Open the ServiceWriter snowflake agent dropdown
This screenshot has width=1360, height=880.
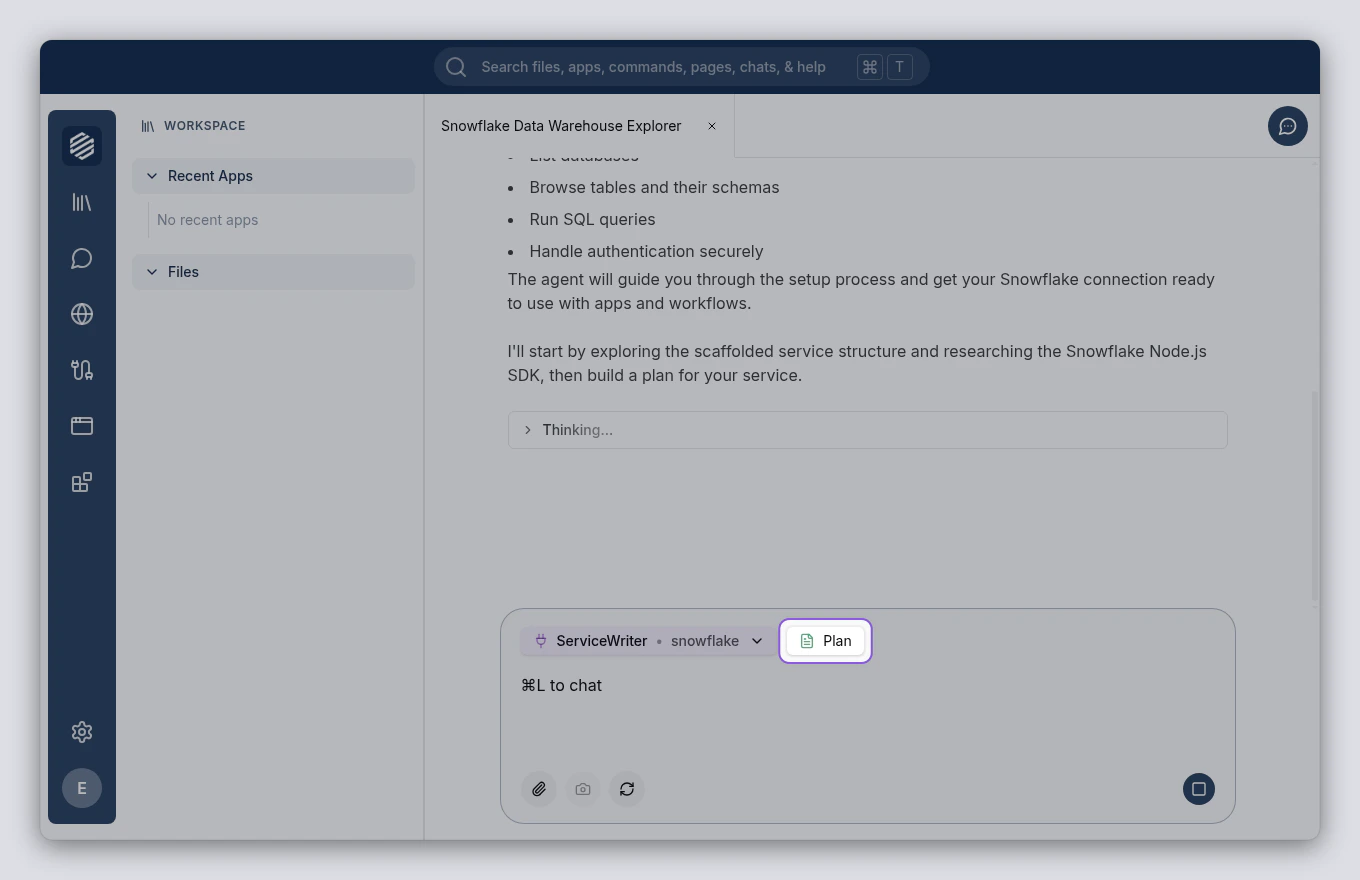648,641
